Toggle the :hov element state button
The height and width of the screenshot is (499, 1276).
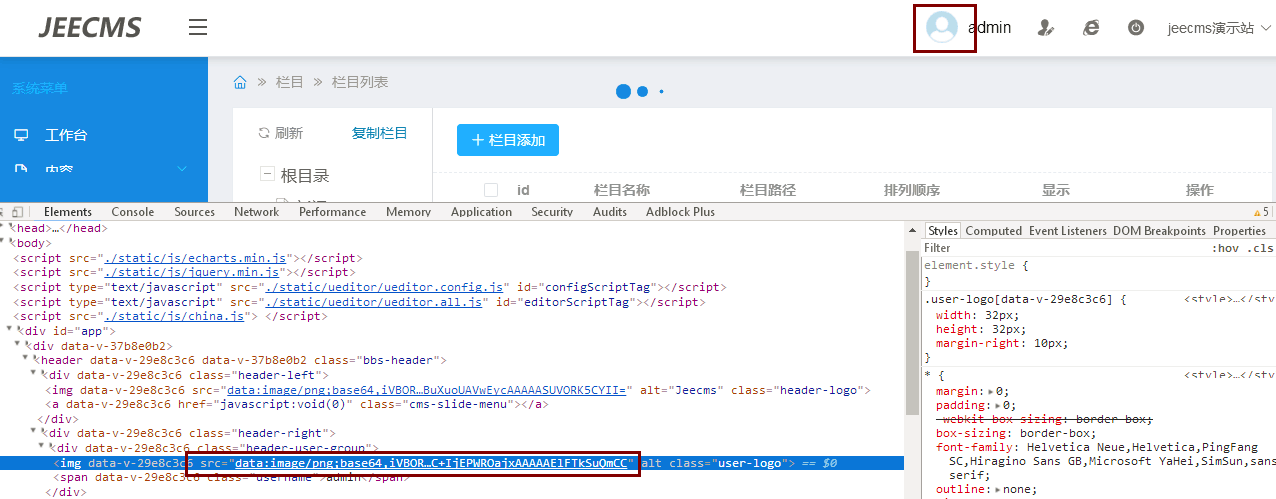tap(1226, 248)
